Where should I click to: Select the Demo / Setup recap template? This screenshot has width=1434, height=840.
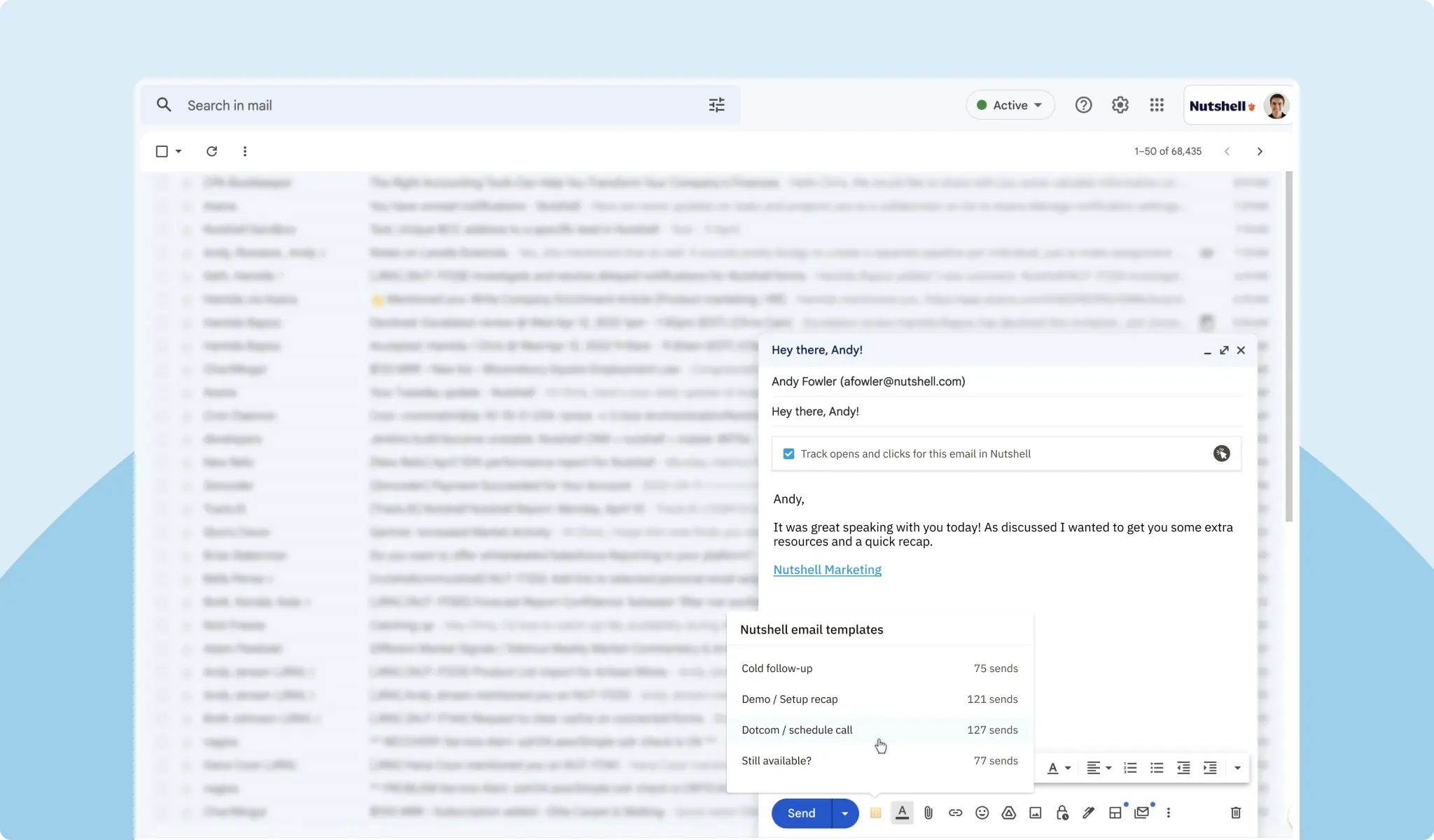click(790, 699)
